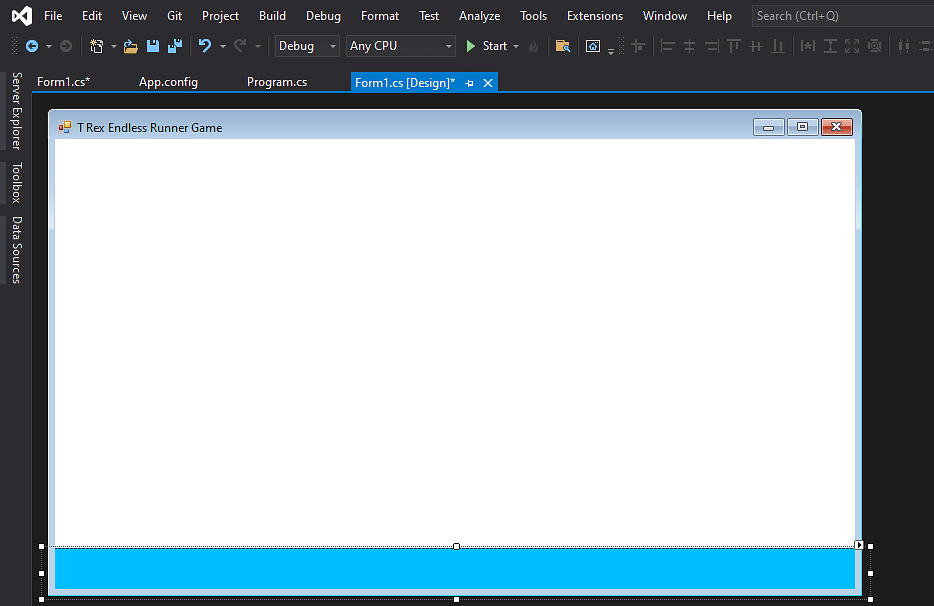Expand the Start button dropdown arrow
The height and width of the screenshot is (606, 934).
point(516,46)
